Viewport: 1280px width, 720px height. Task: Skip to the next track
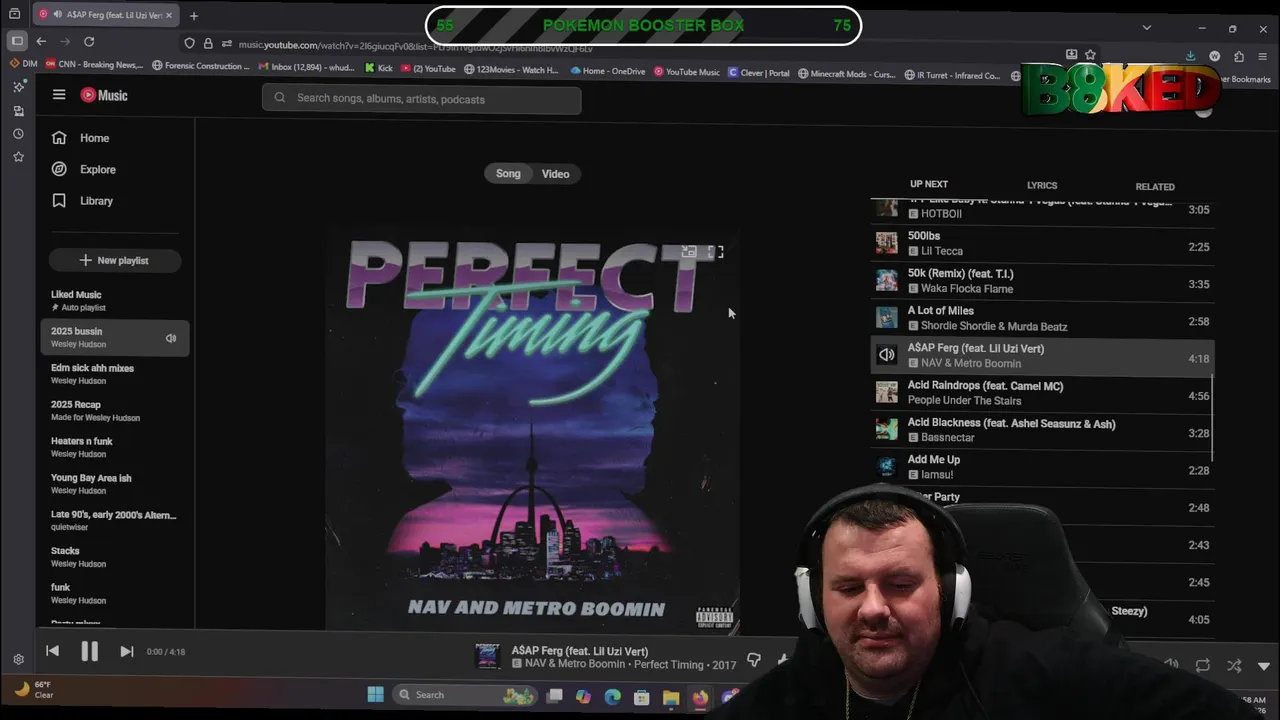tap(127, 651)
